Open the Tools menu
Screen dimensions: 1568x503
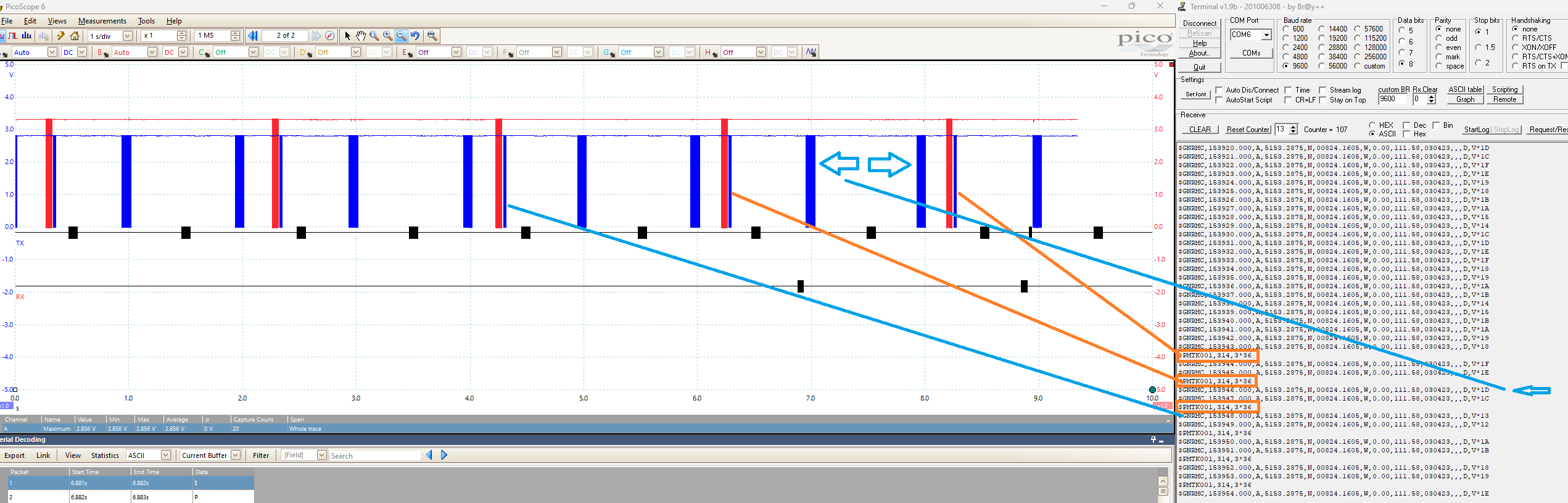click(x=146, y=21)
